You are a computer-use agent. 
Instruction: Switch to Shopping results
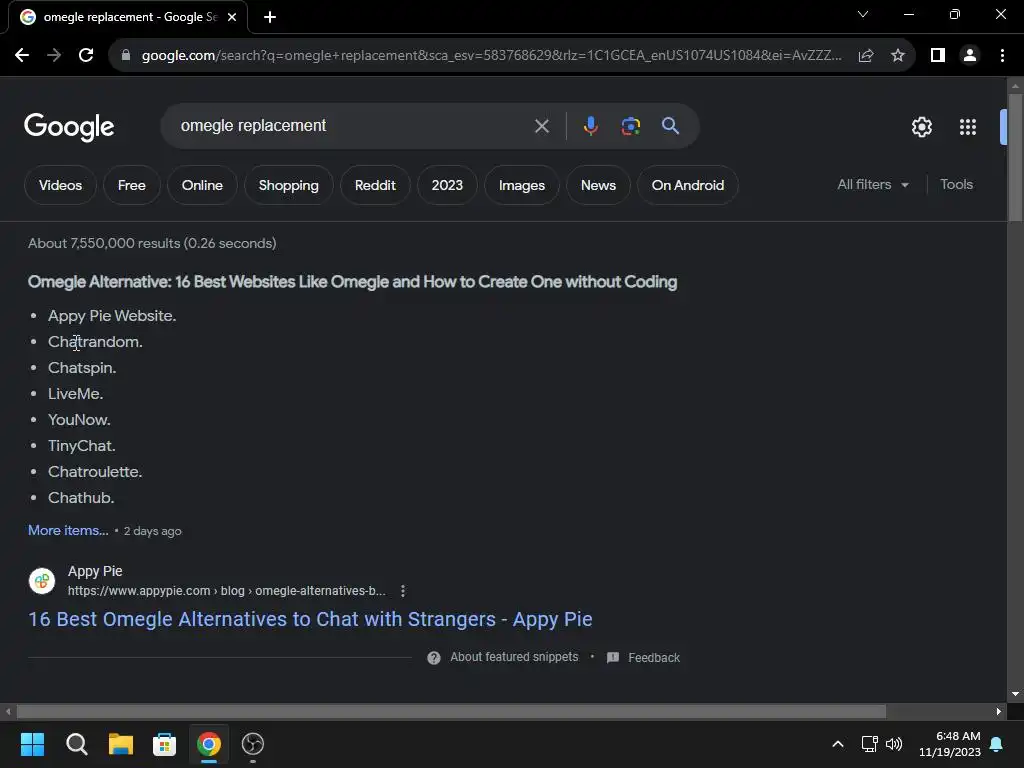pos(289,185)
